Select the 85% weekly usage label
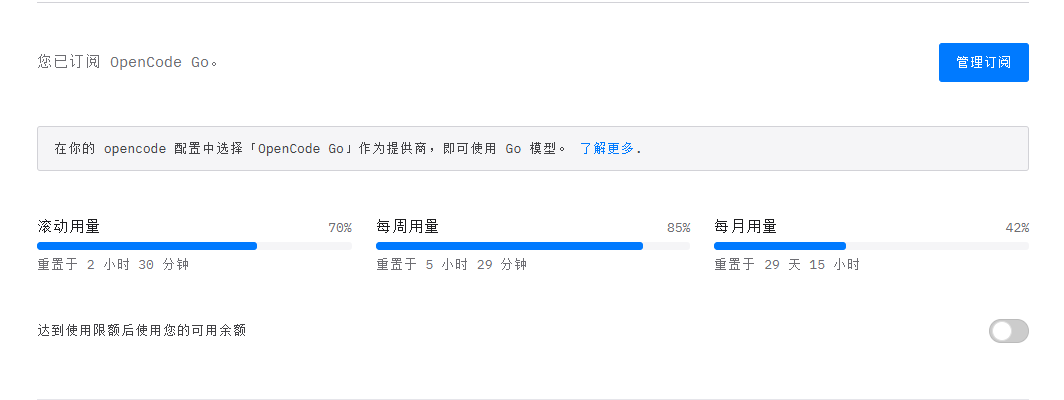1064x400 pixels. pos(678,228)
